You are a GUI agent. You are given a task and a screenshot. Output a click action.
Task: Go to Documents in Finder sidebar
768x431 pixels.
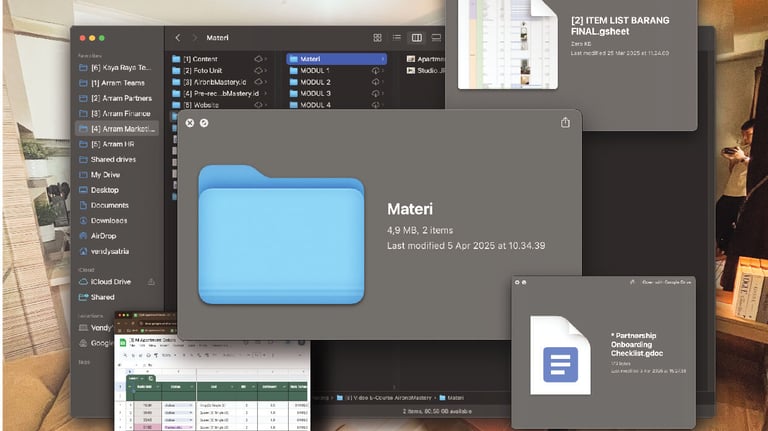pyautogui.click(x=117, y=205)
